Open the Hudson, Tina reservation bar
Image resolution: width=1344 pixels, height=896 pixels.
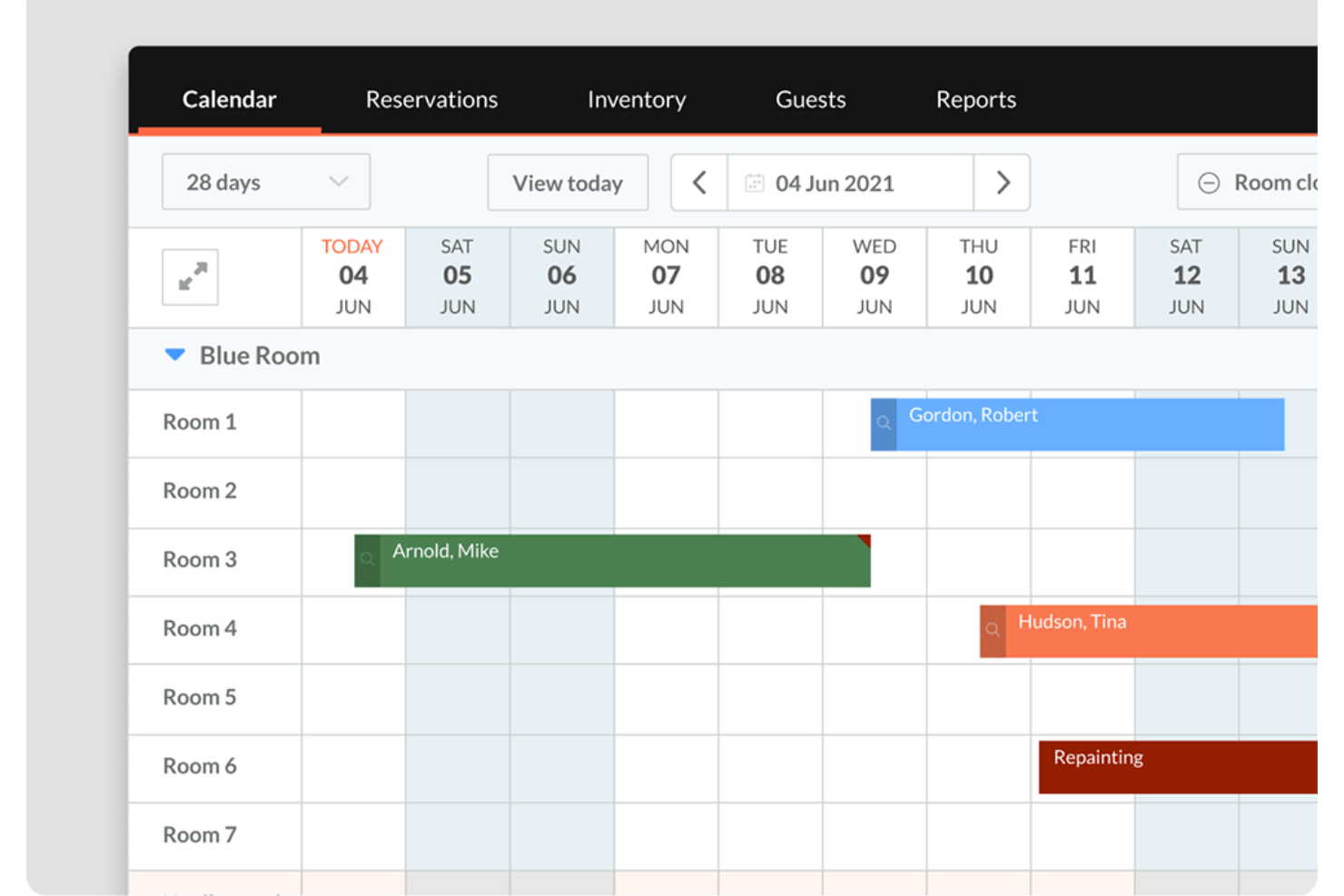point(1149,631)
